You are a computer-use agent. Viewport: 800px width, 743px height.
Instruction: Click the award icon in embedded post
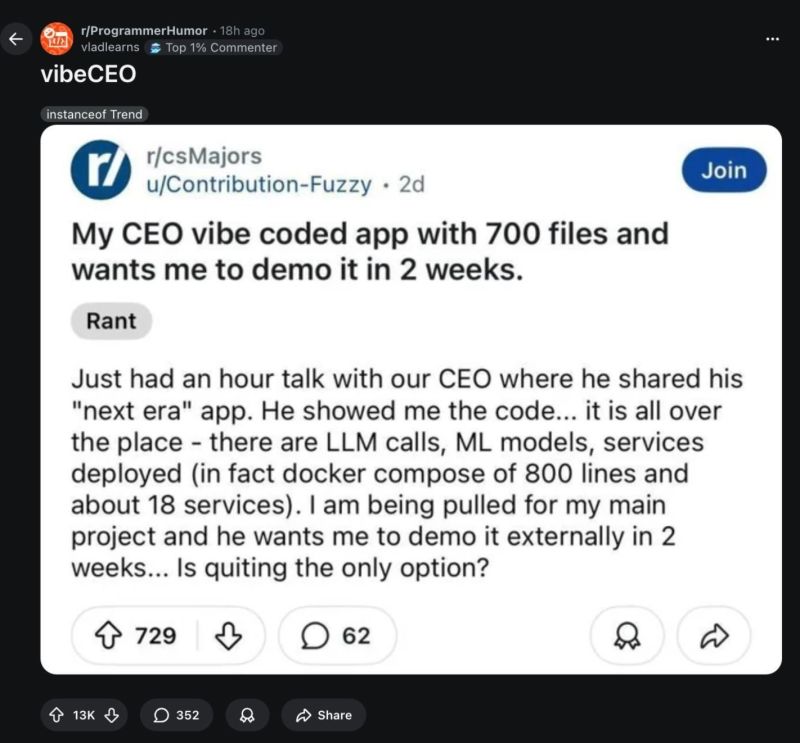(x=625, y=636)
